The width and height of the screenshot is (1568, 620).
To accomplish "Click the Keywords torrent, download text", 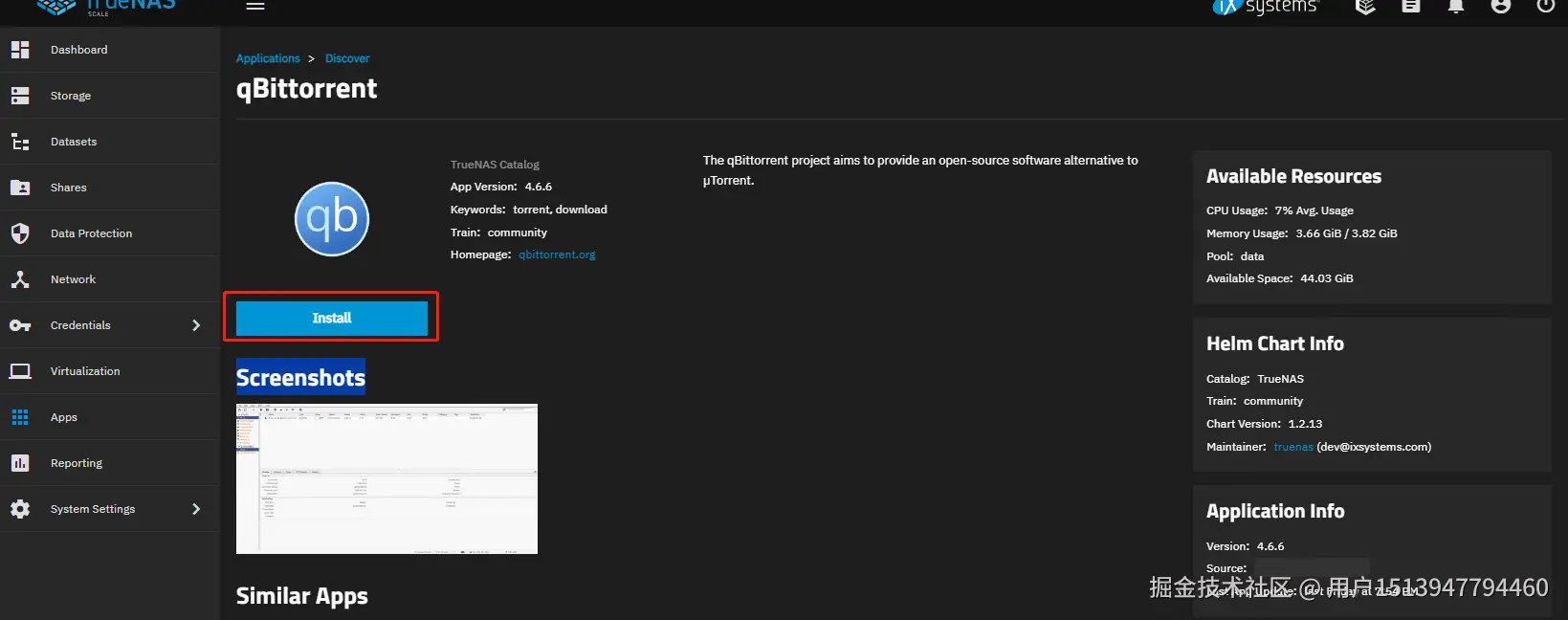I will pyautogui.click(x=529, y=210).
